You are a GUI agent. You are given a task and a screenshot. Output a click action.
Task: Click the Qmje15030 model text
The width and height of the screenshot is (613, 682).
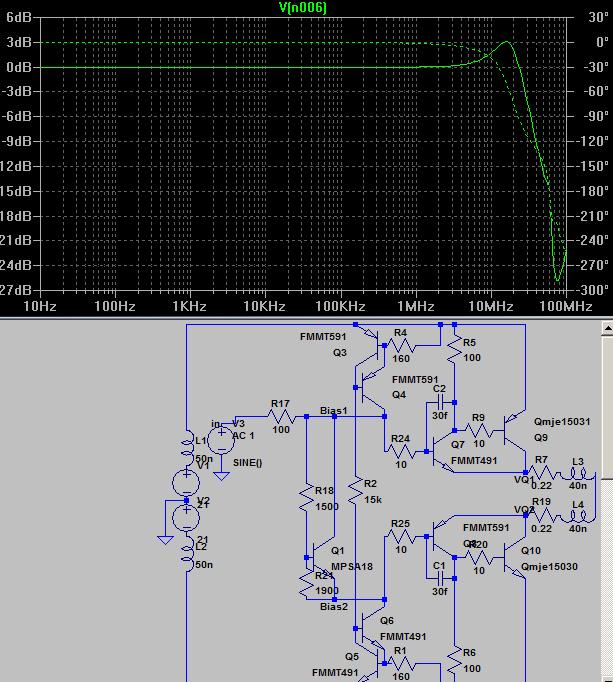pos(549,566)
